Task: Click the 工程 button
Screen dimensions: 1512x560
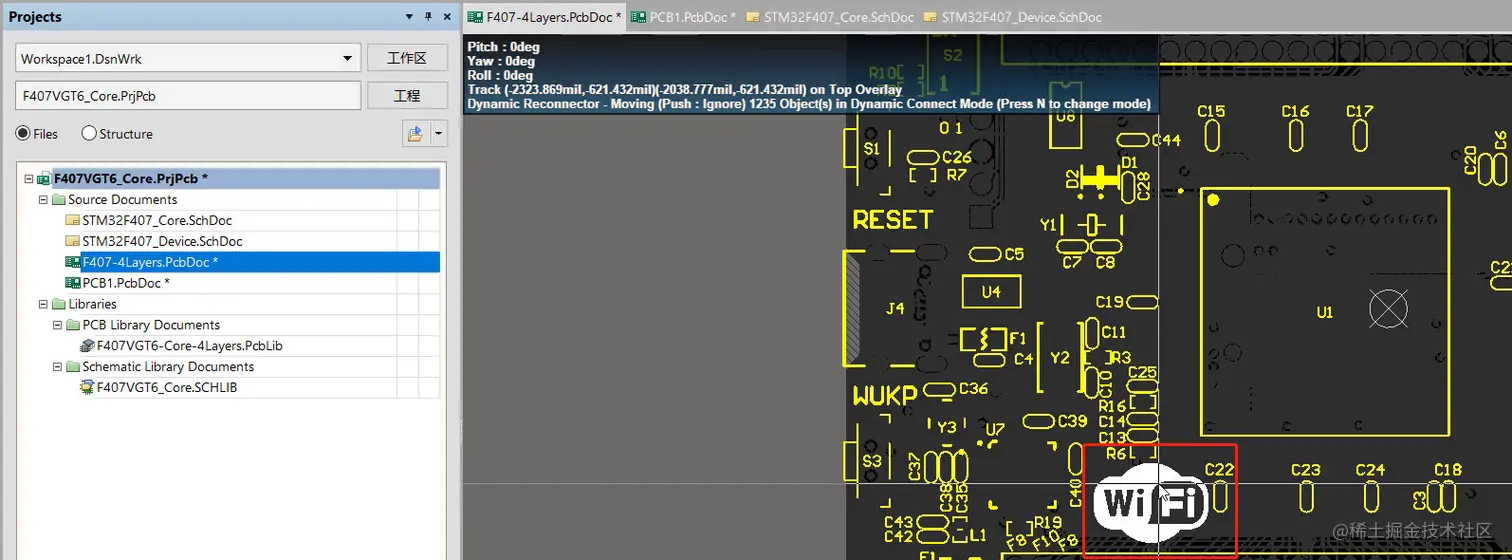Action: 407,96
